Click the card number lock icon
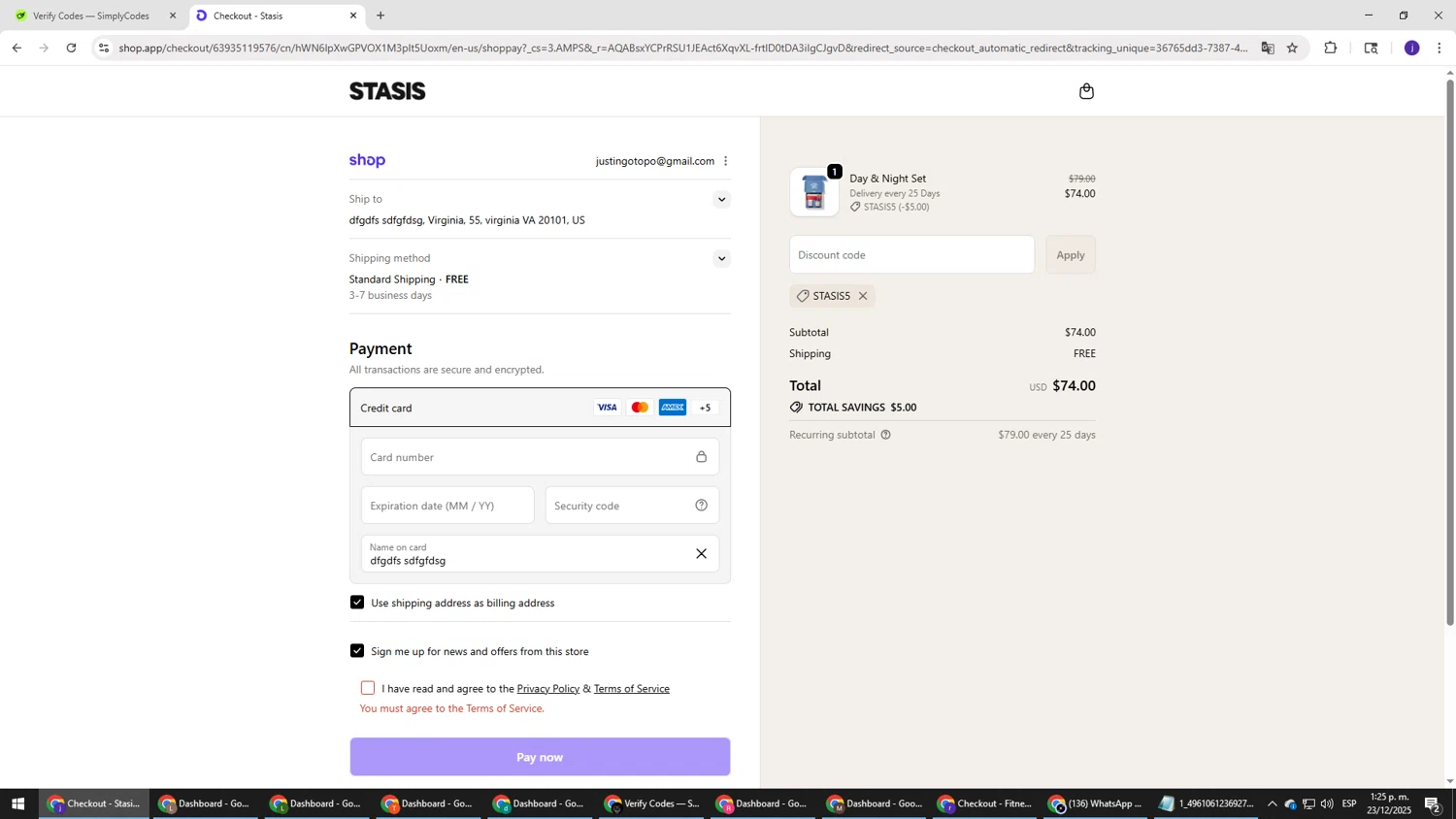The height and width of the screenshot is (819, 1456). pos(701,457)
